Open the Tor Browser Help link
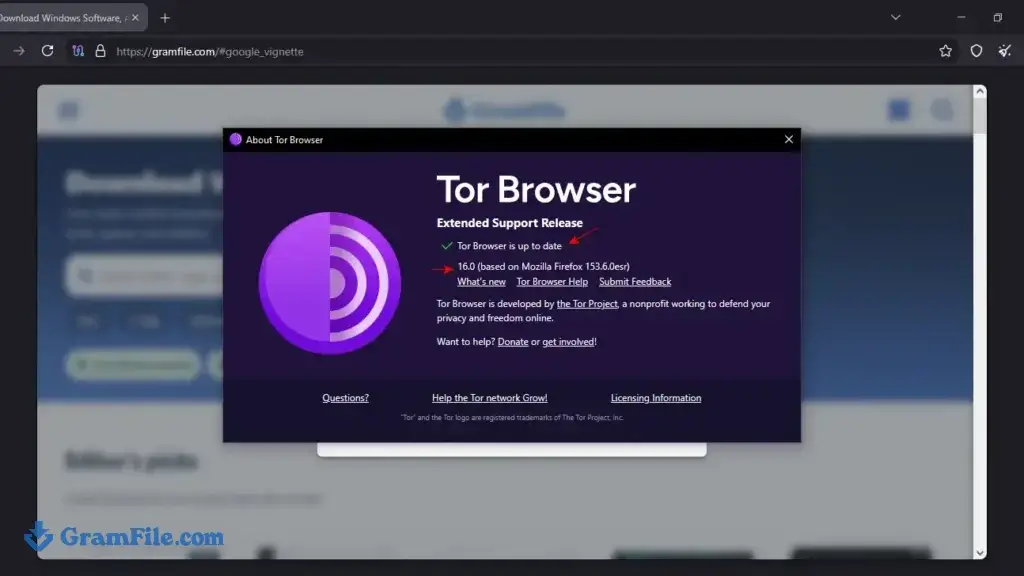Screen dimensions: 1024x576 click(x=552, y=281)
